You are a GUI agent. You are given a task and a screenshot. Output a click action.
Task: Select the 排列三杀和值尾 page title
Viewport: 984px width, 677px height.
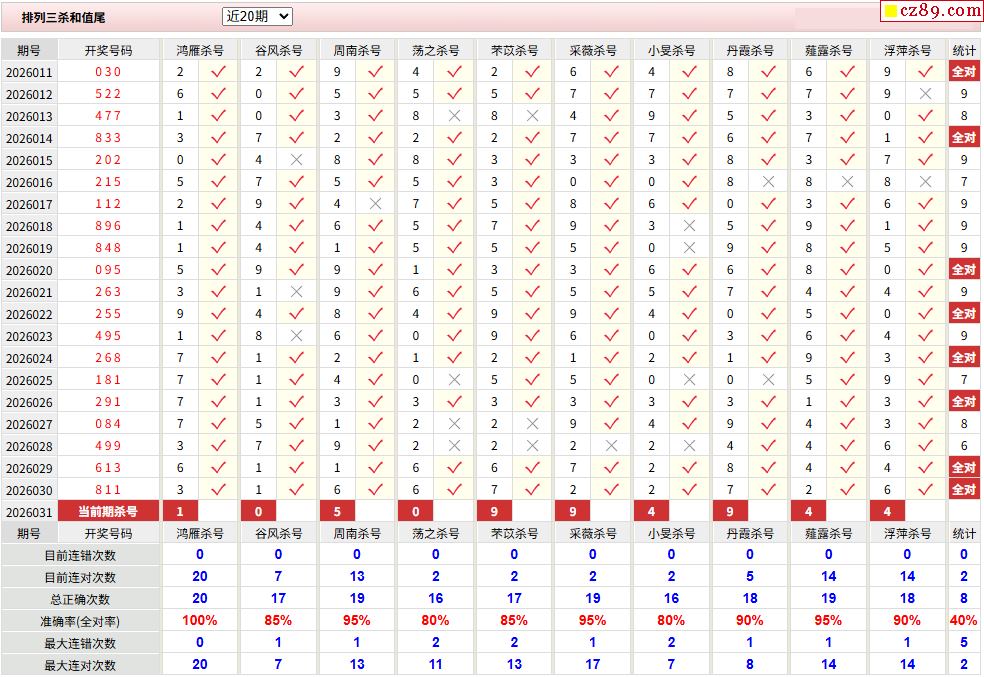63,18
